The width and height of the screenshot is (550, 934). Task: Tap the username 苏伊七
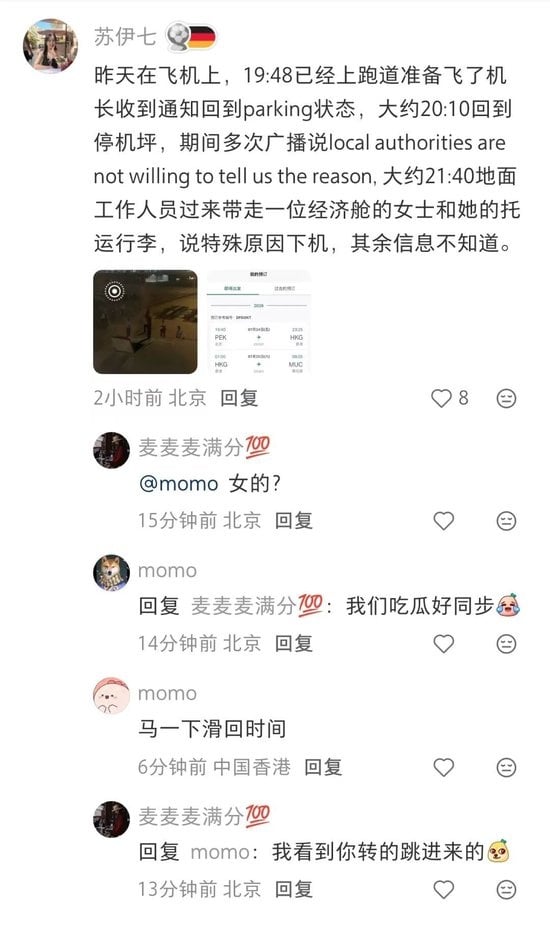(125, 37)
